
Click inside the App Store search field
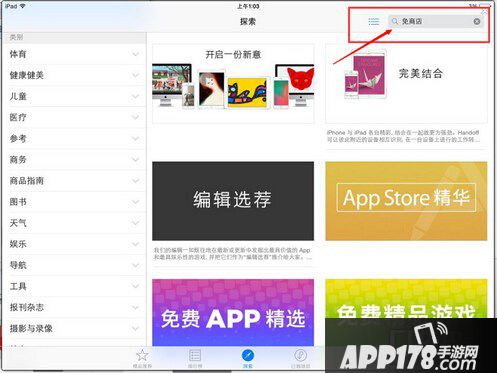pyautogui.click(x=436, y=21)
